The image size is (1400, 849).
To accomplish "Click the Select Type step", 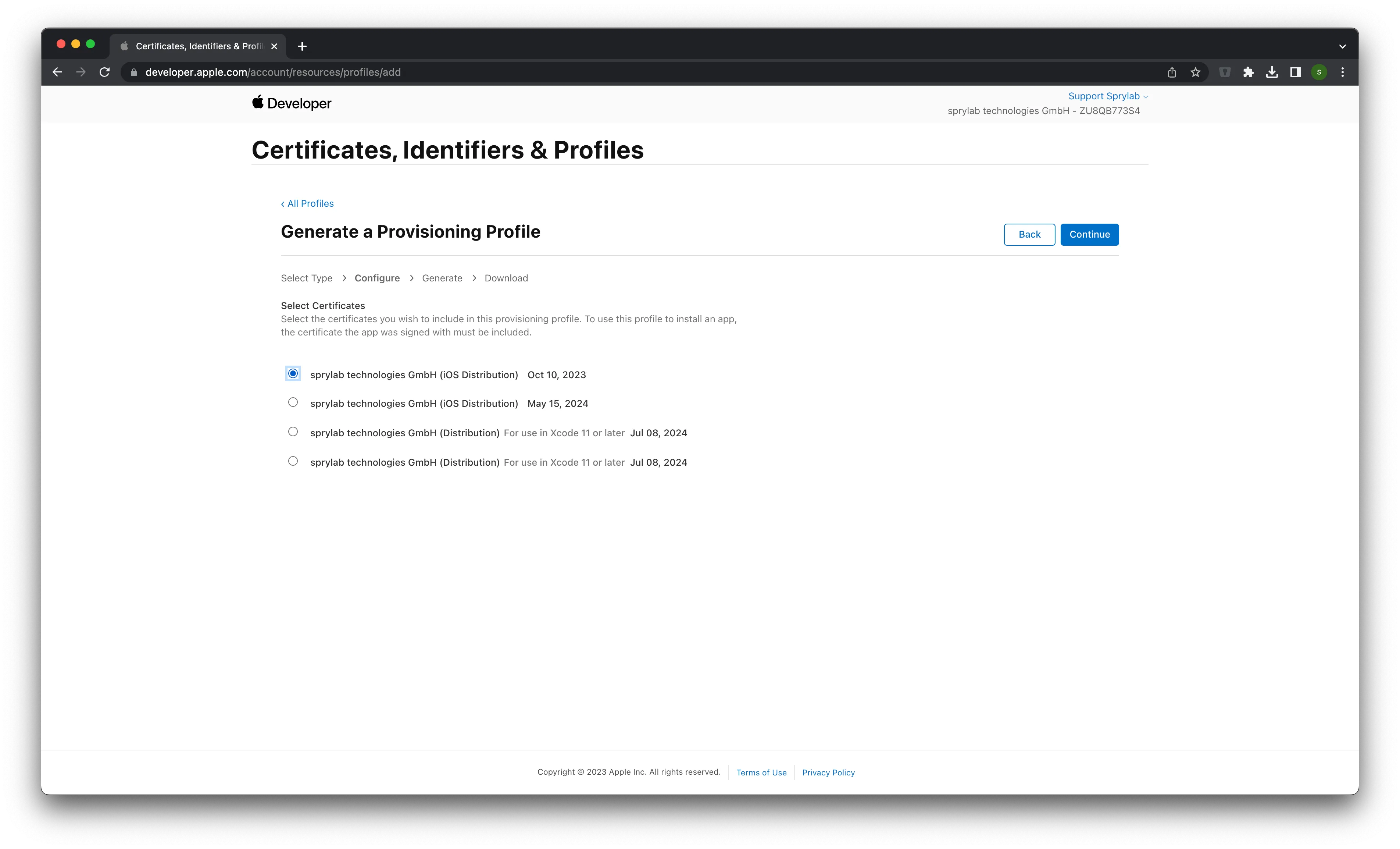I will 306,278.
